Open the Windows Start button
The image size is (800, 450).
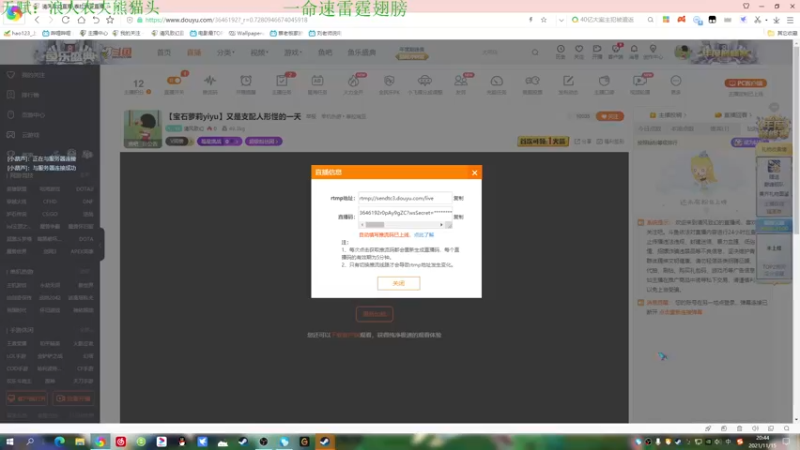coord(10,441)
